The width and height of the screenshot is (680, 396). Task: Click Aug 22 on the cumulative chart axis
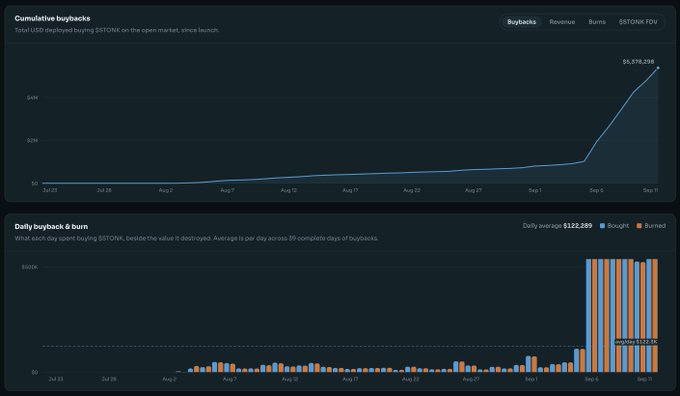tap(412, 190)
